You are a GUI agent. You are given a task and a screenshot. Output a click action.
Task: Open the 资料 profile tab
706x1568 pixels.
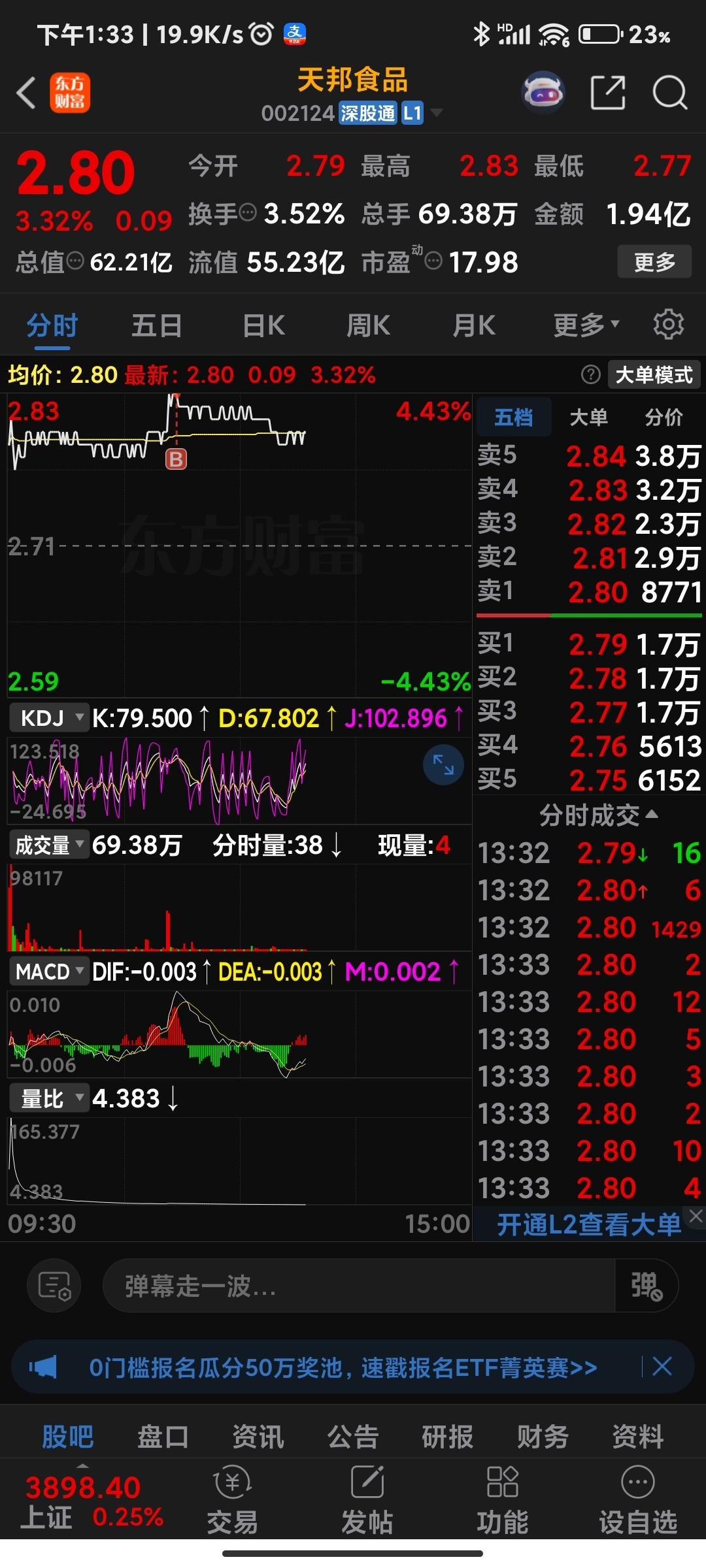(x=637, y=1435)
